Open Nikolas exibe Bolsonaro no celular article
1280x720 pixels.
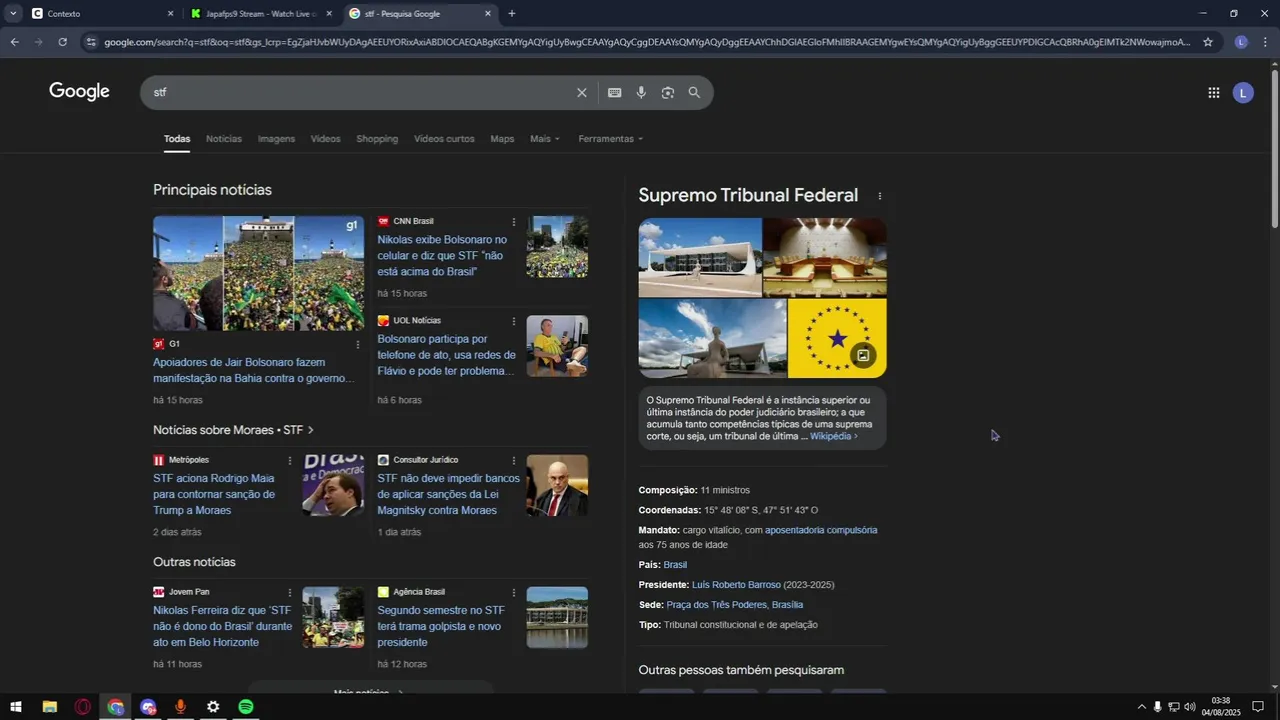tap(442, 256)
